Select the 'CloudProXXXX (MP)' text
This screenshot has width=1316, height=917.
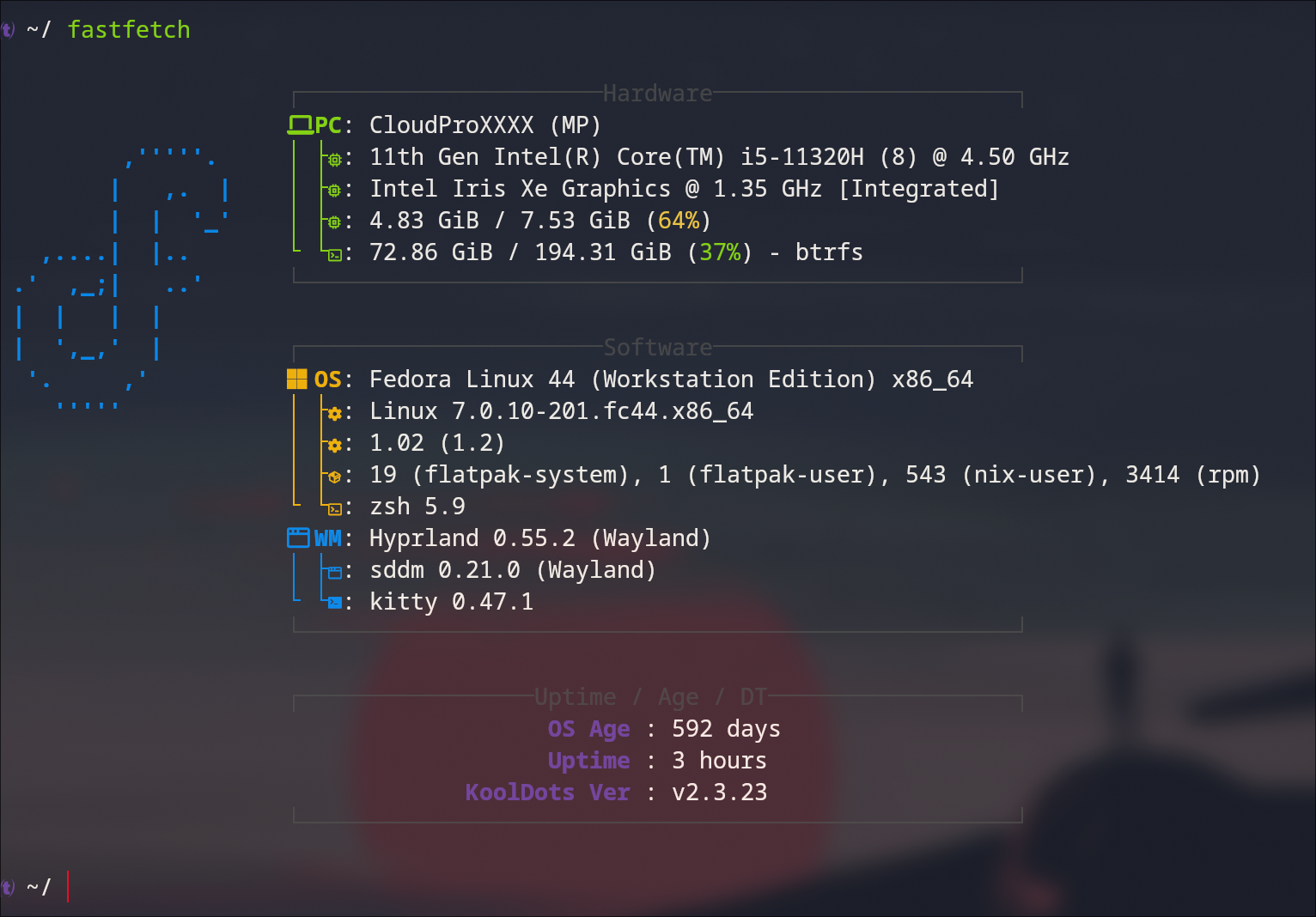coord(485,125)
